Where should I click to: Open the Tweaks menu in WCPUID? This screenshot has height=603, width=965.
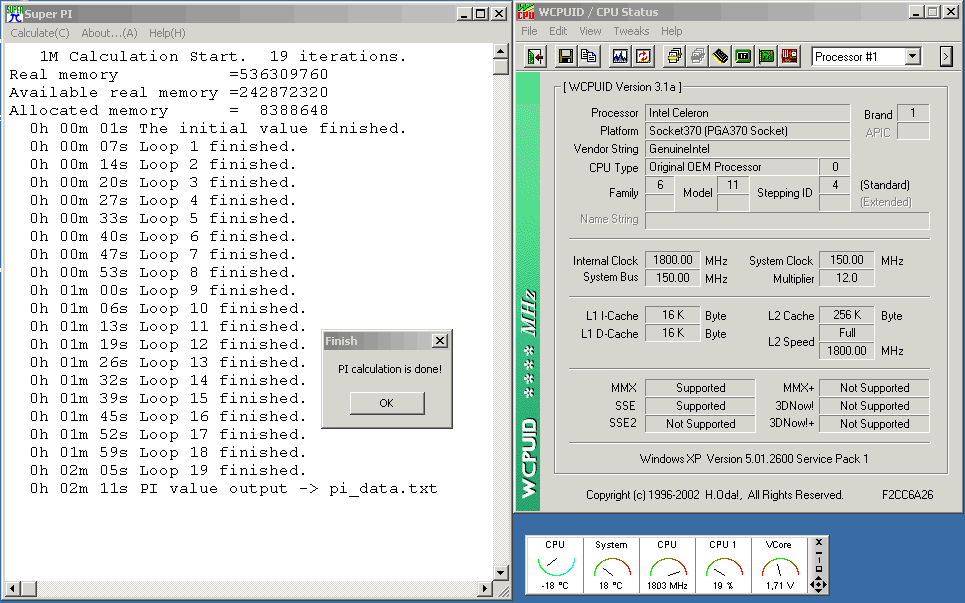(x=631, y=31)
